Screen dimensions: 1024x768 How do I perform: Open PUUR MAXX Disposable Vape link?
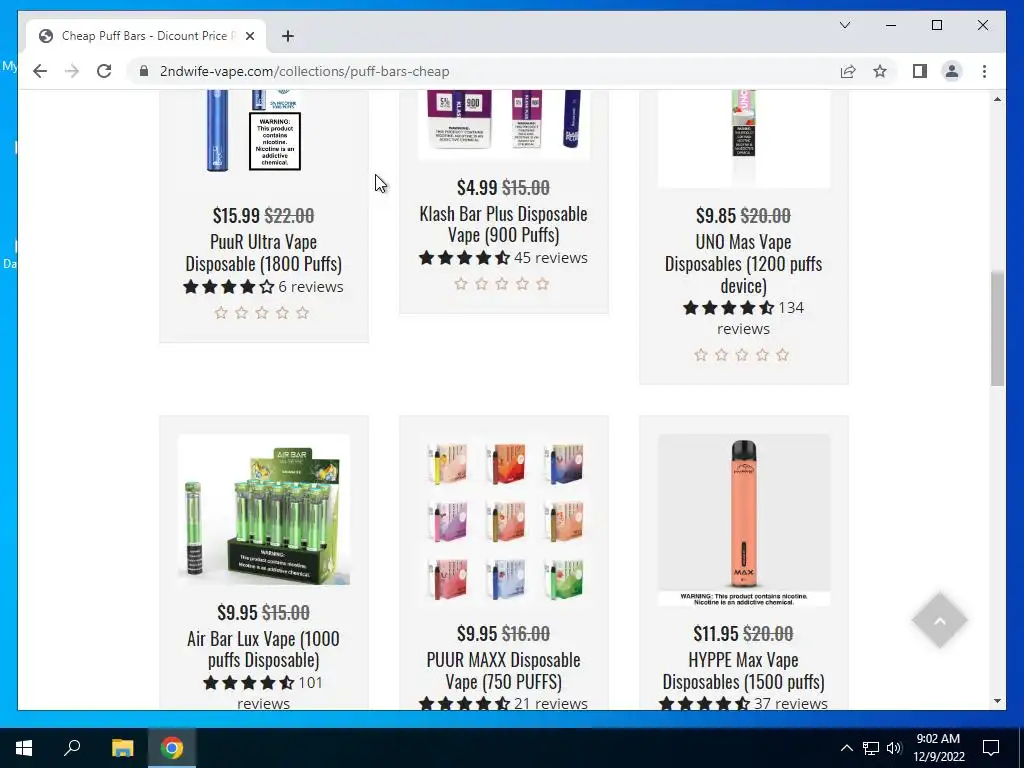tap(503, 670)
